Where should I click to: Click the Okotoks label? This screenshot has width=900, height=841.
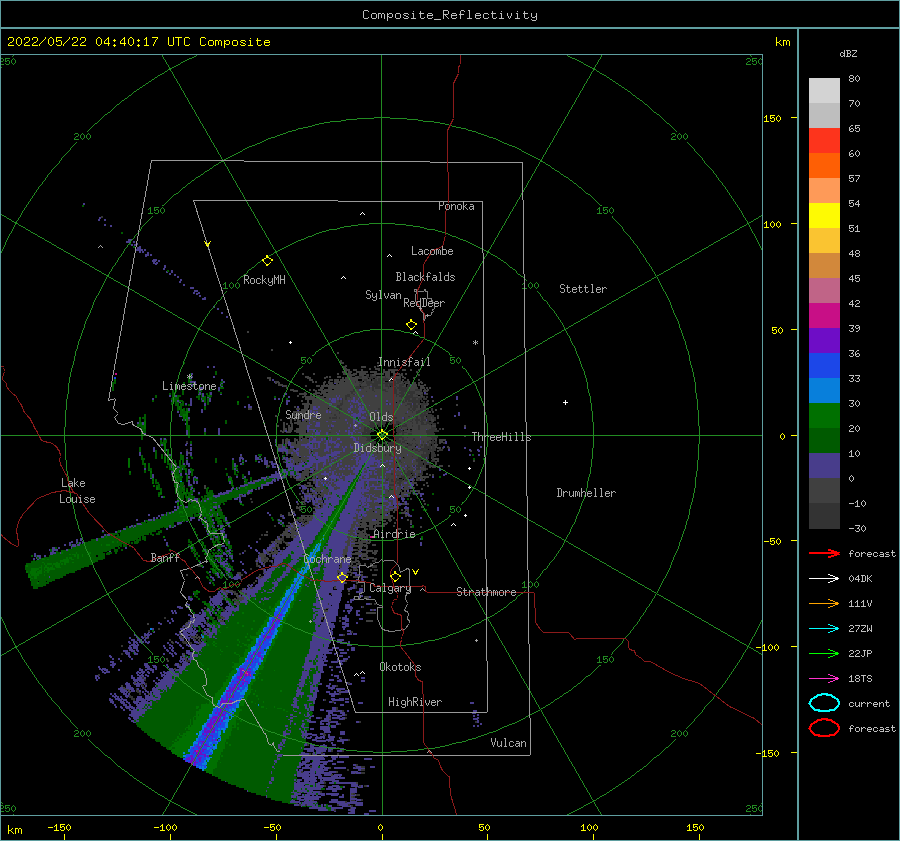click(x=400, y=667)
